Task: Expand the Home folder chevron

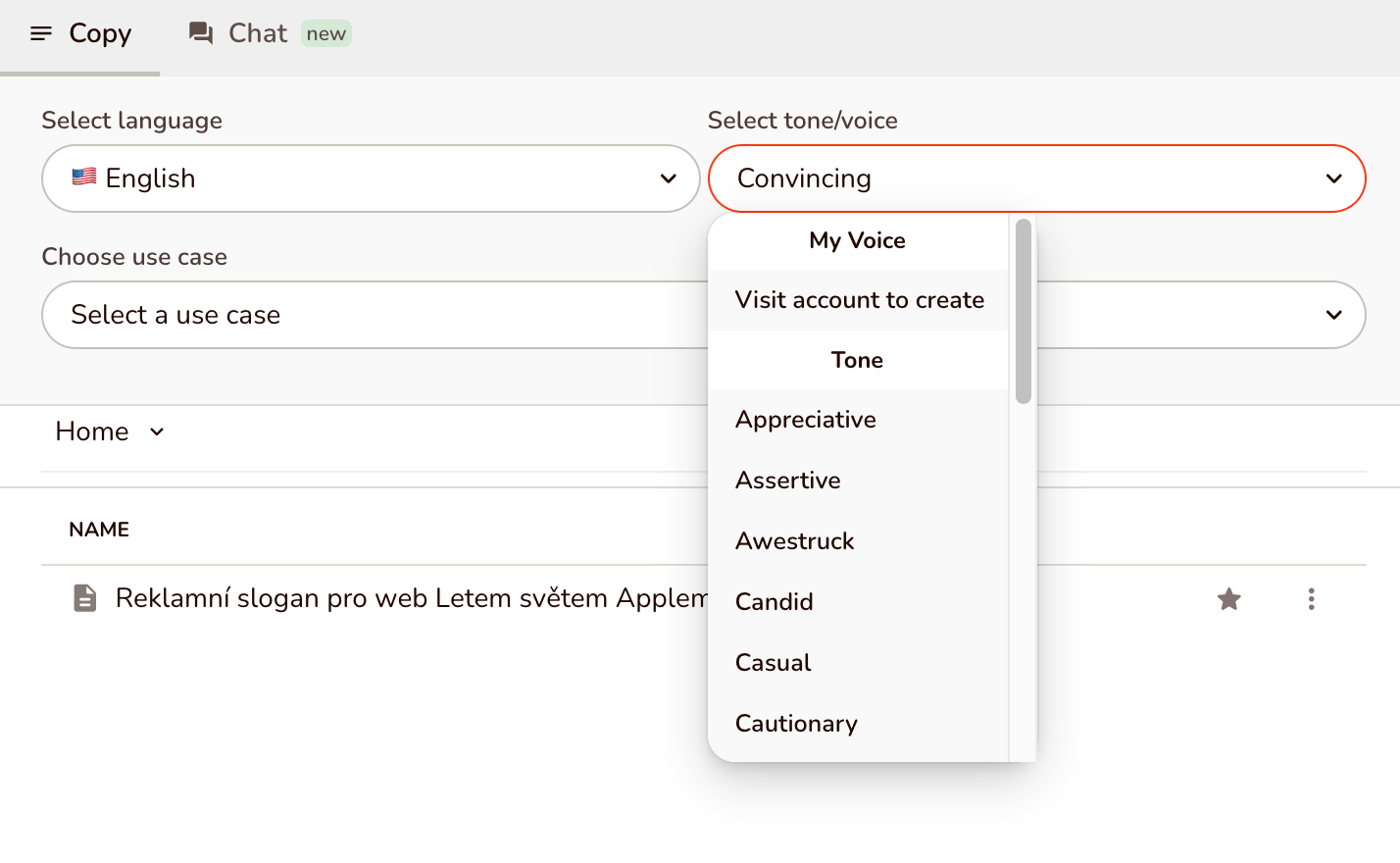Action: pyautogui.click(x=157, y=431)
